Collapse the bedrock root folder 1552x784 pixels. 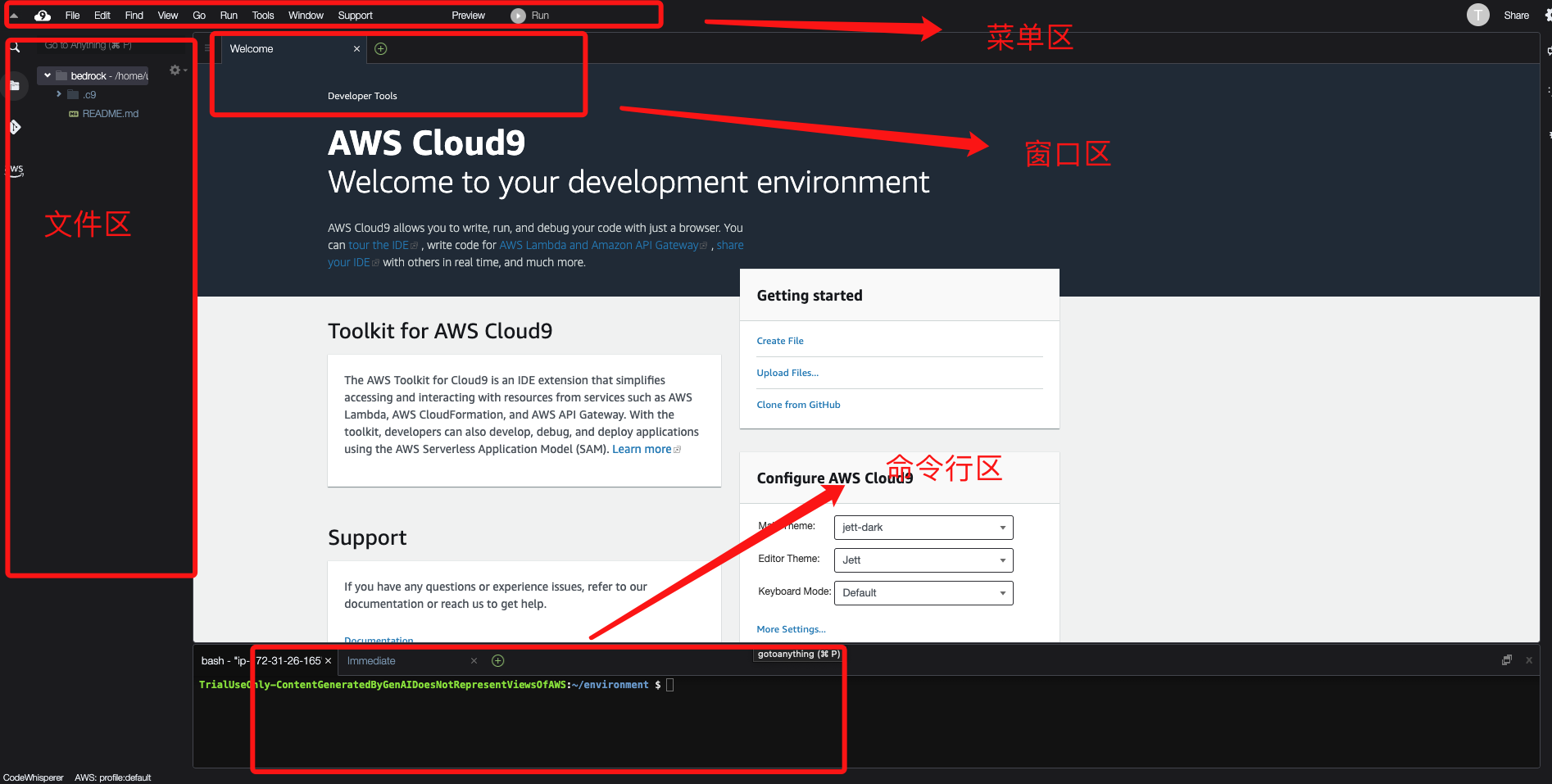click(x=48, y=75)
